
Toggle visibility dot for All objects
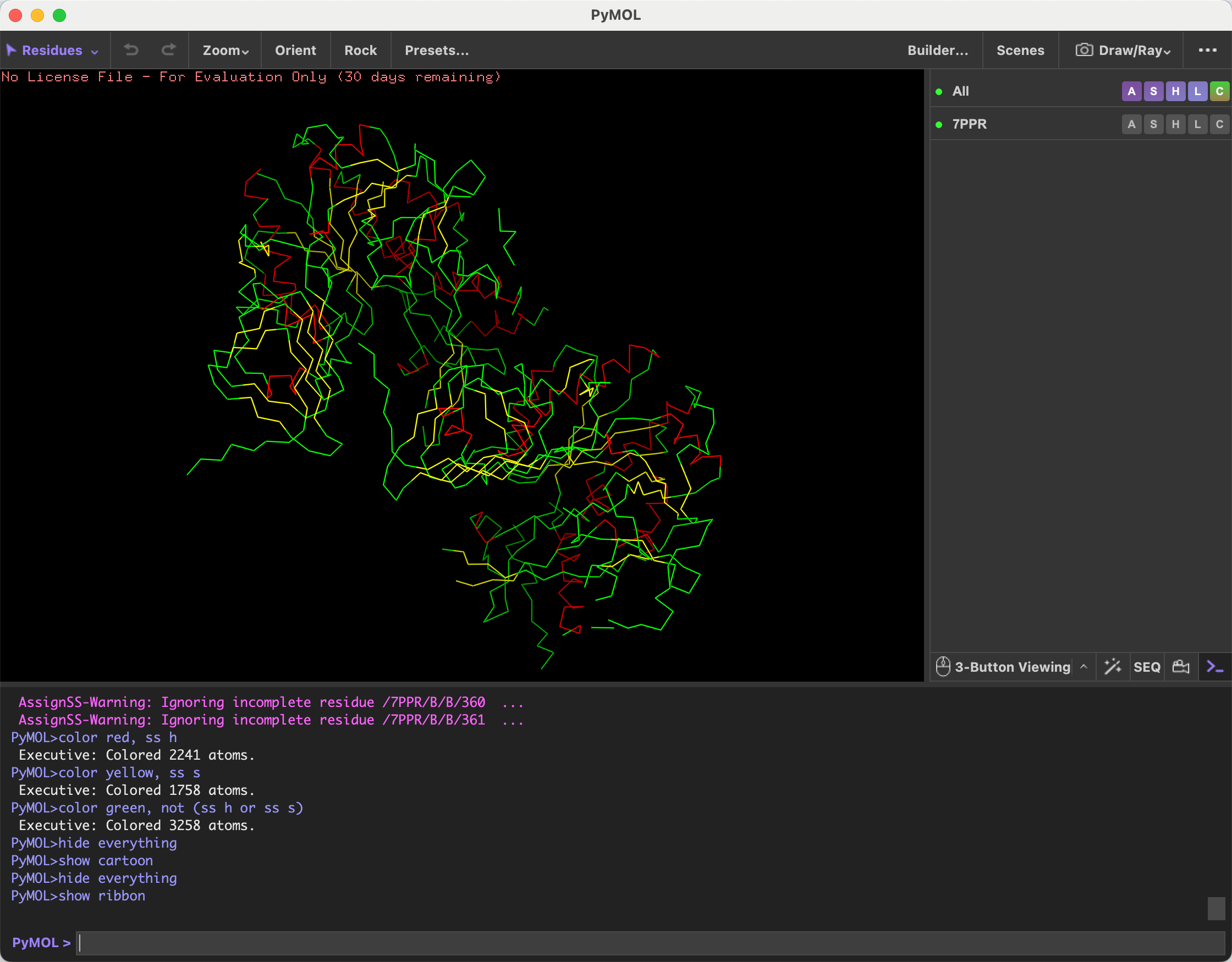pos(939,91)
